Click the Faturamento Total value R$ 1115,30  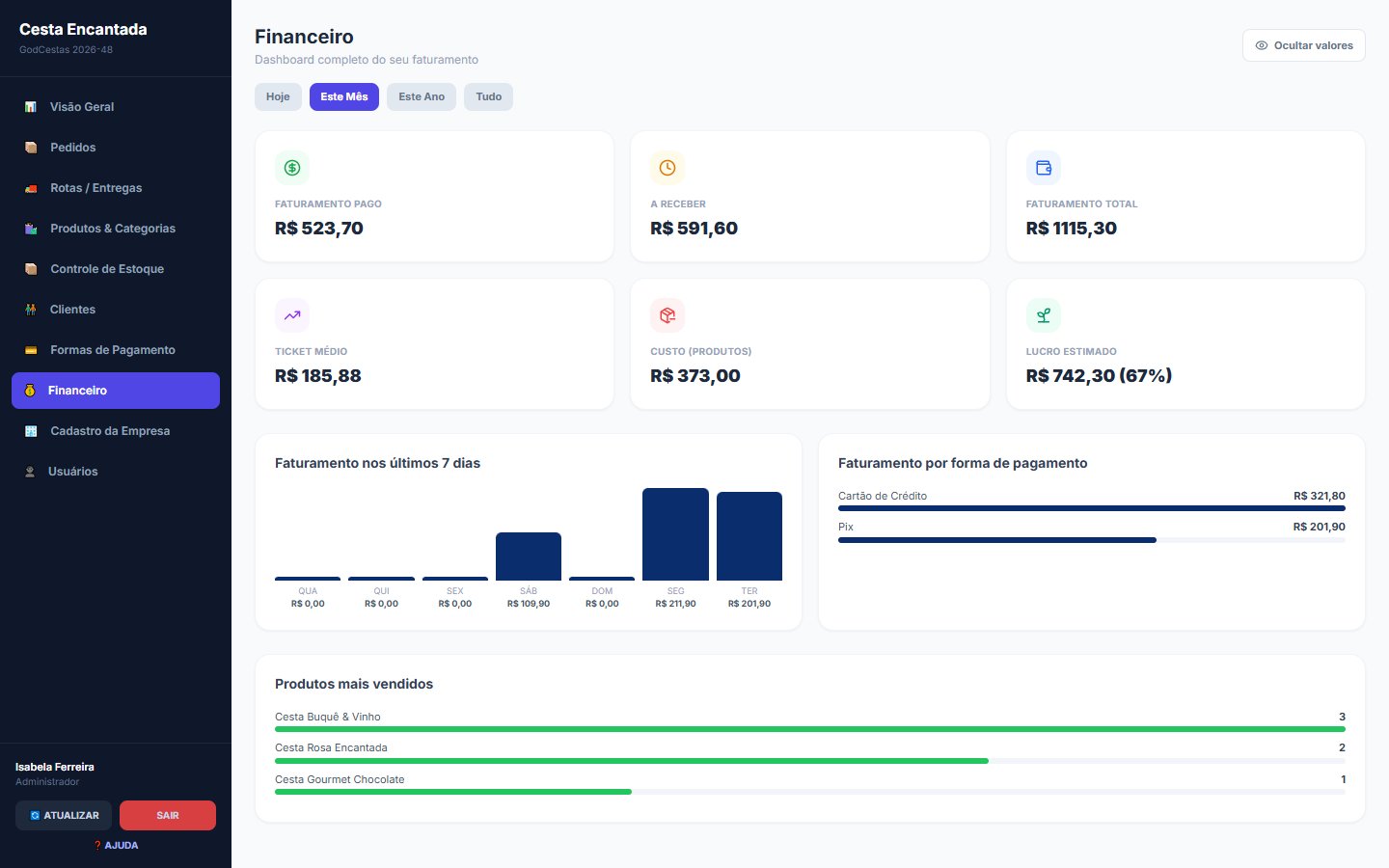tap(1072, 229)
